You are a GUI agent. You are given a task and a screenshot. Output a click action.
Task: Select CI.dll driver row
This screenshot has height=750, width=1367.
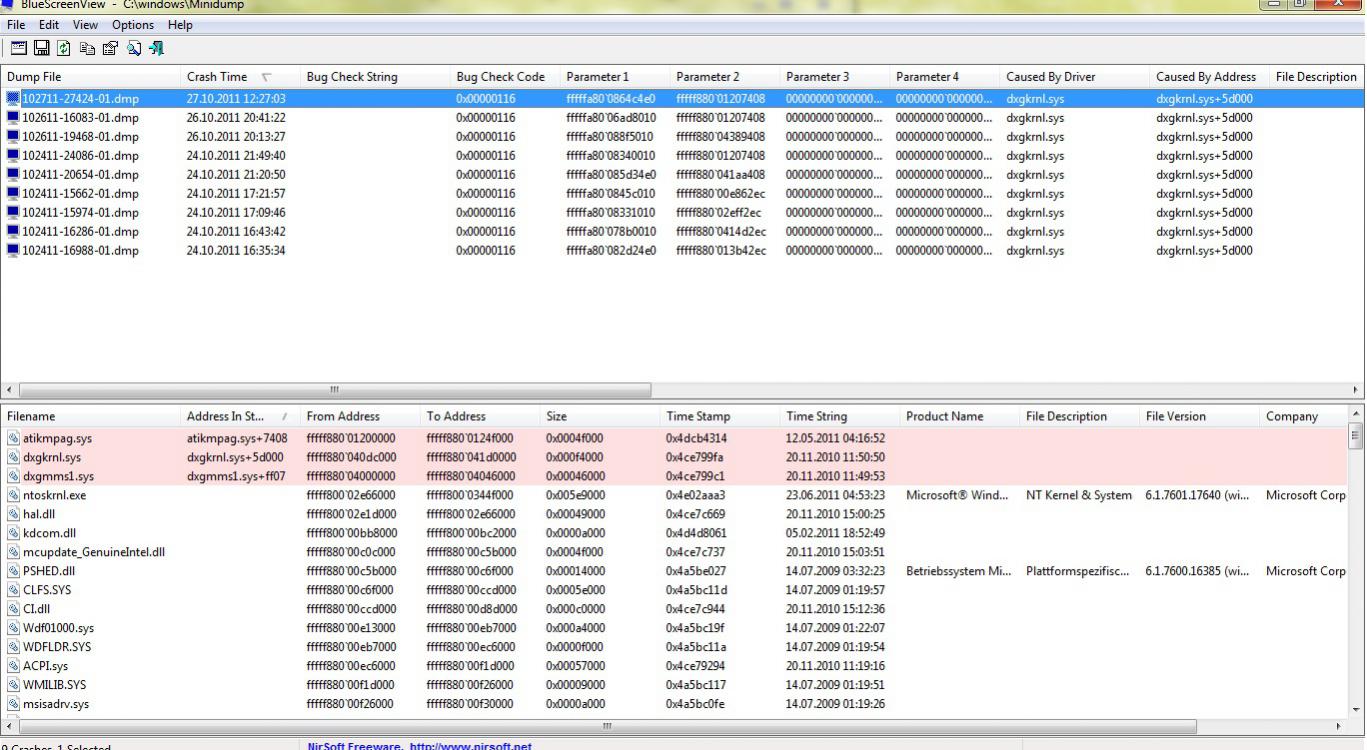tap(675, 609)
